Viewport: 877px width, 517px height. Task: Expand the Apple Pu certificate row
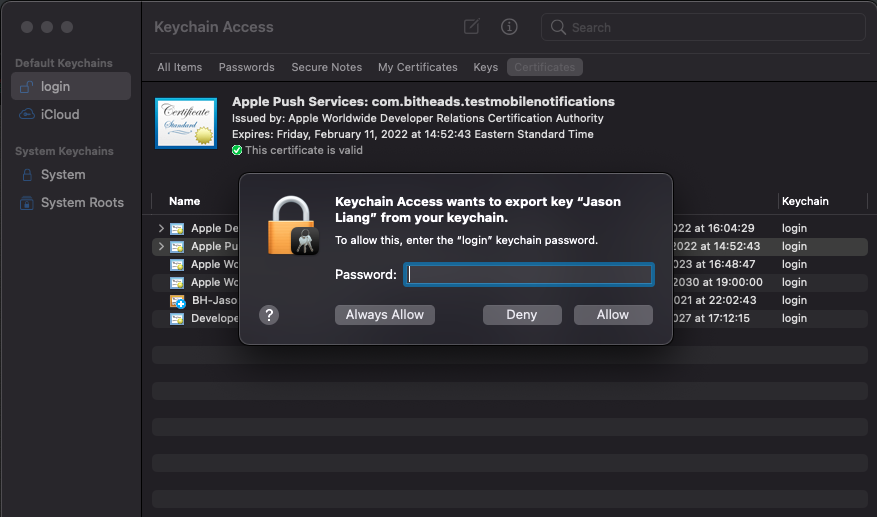point(161,246)
